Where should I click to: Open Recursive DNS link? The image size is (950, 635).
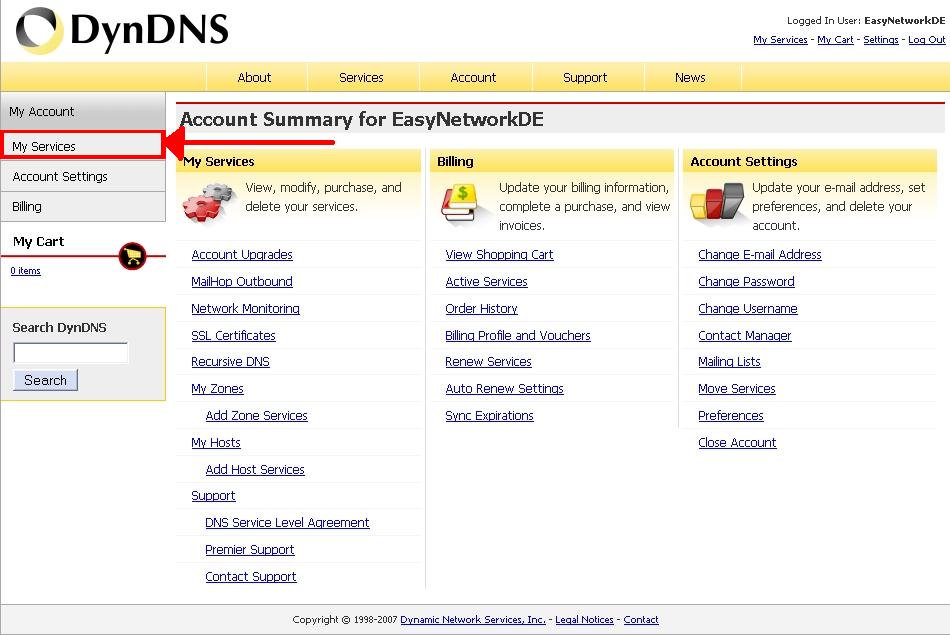coord(230,362)
